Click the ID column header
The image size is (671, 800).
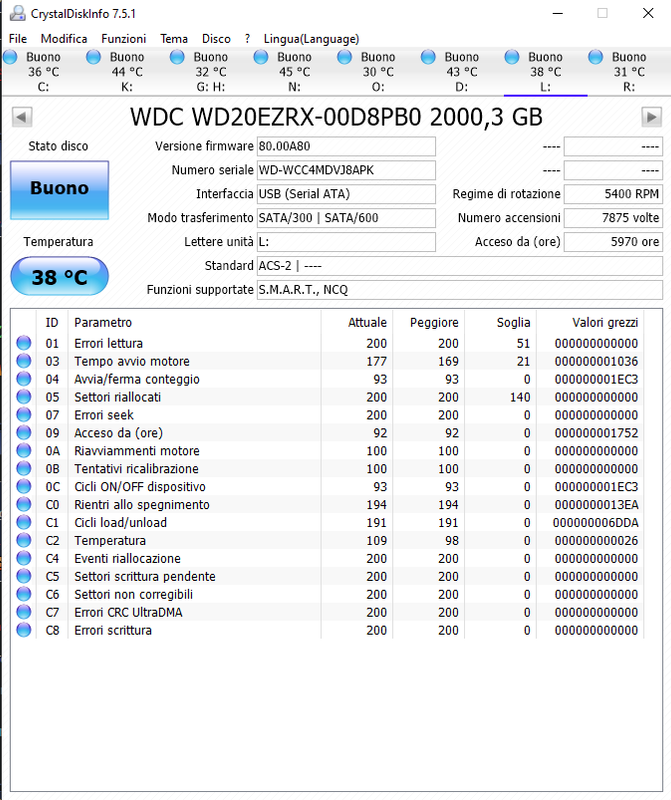point(52,322)
